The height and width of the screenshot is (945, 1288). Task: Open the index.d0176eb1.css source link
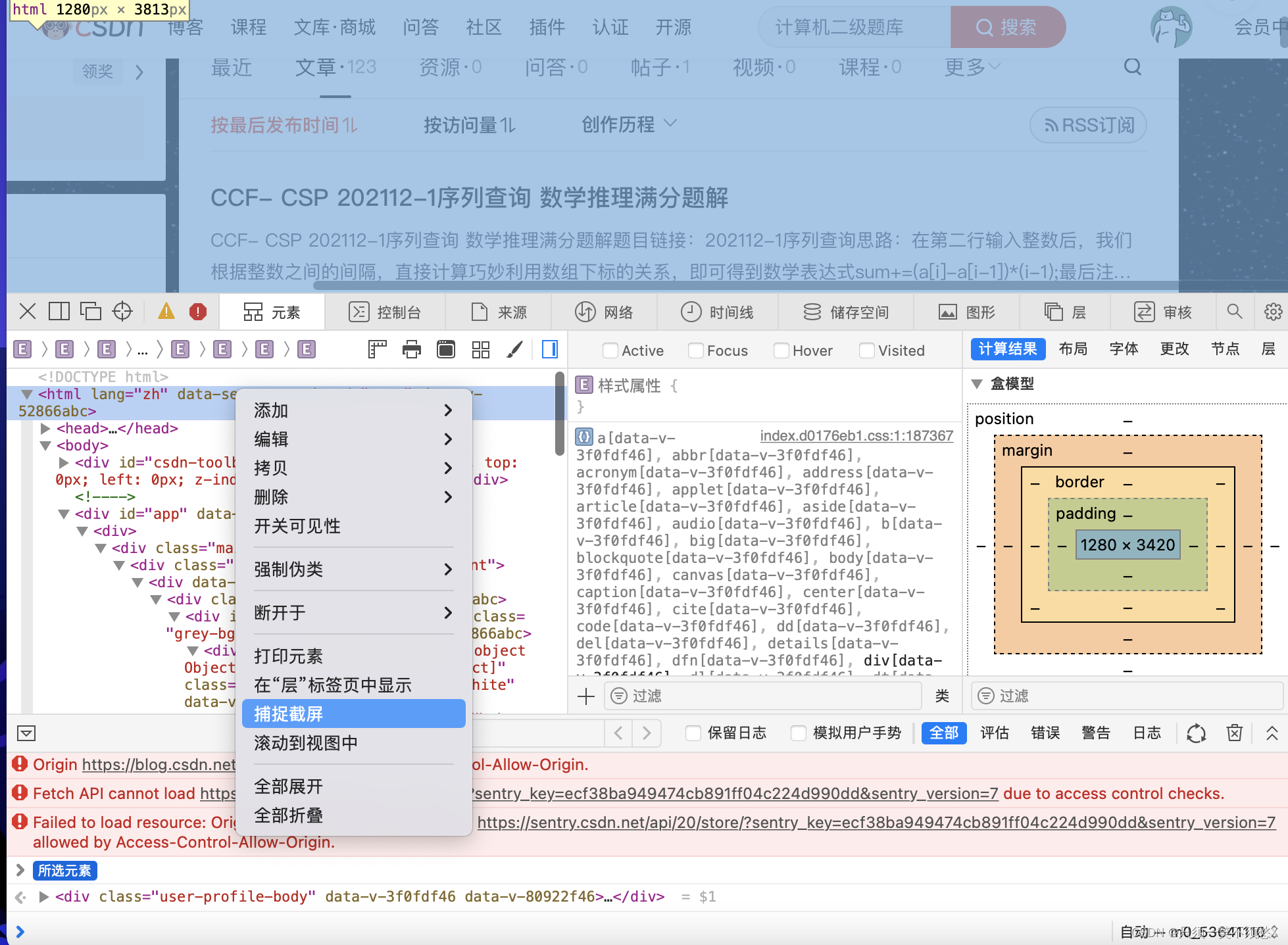click(x=856, y=435)
